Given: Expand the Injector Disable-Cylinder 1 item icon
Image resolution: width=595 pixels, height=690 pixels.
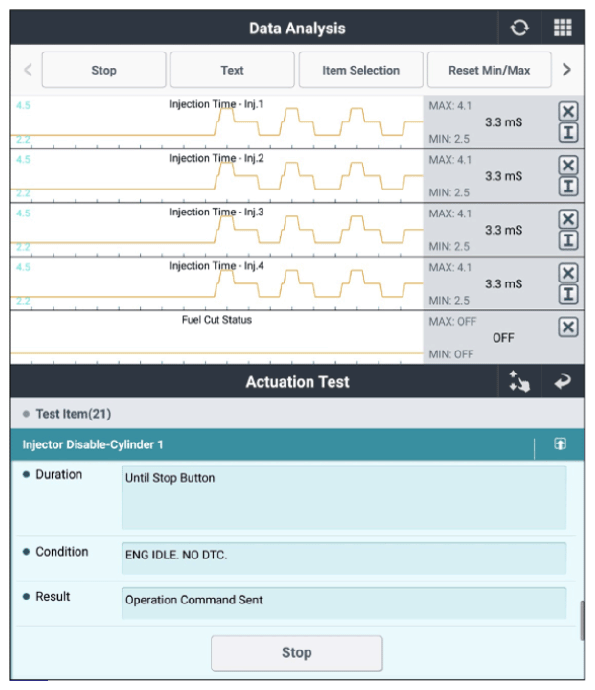Looking at the screenshot, I should 560,444.
